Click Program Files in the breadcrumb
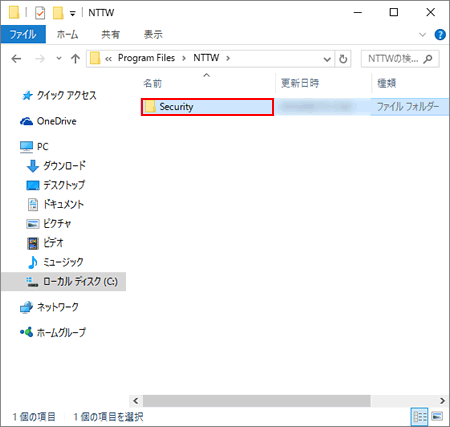The height and width of the screenshot is (427, 450). [146, 58]
